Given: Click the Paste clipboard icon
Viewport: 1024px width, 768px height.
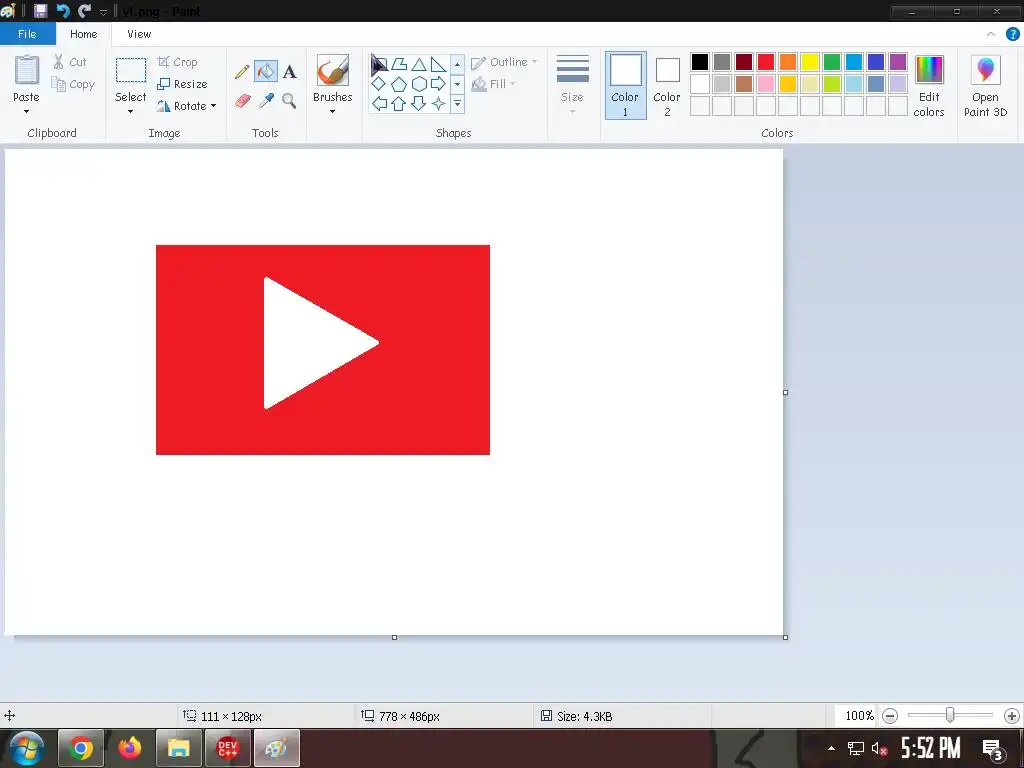Looking at the screenshot, I should (x=27, y=69).
